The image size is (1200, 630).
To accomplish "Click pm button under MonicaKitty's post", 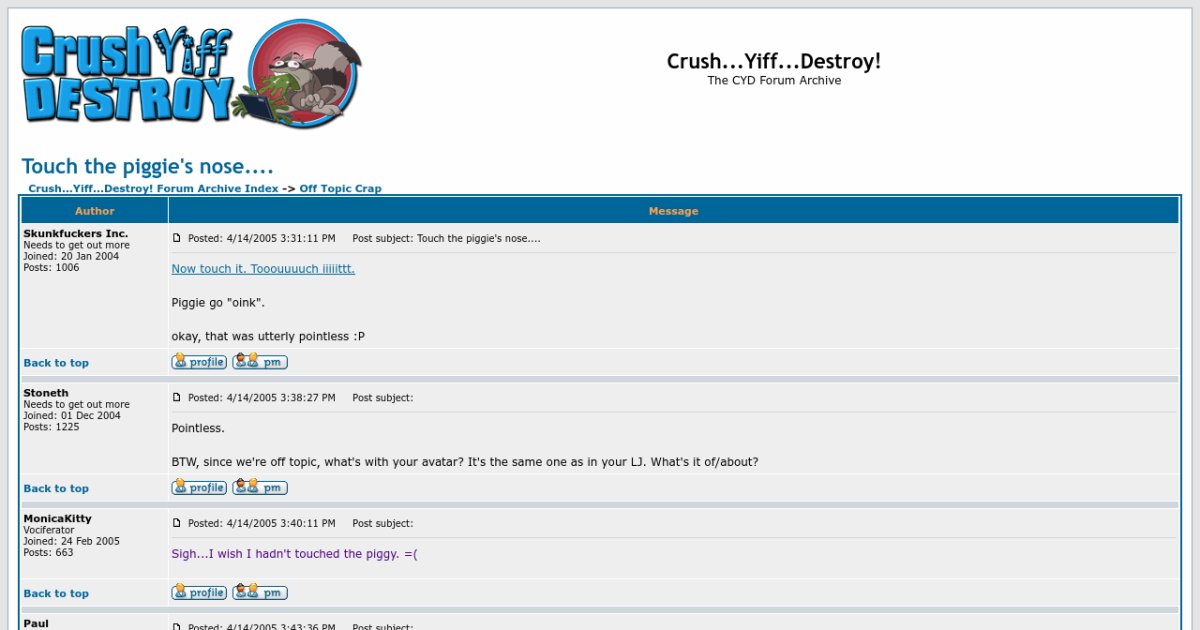I will click(x=260, y=593).
